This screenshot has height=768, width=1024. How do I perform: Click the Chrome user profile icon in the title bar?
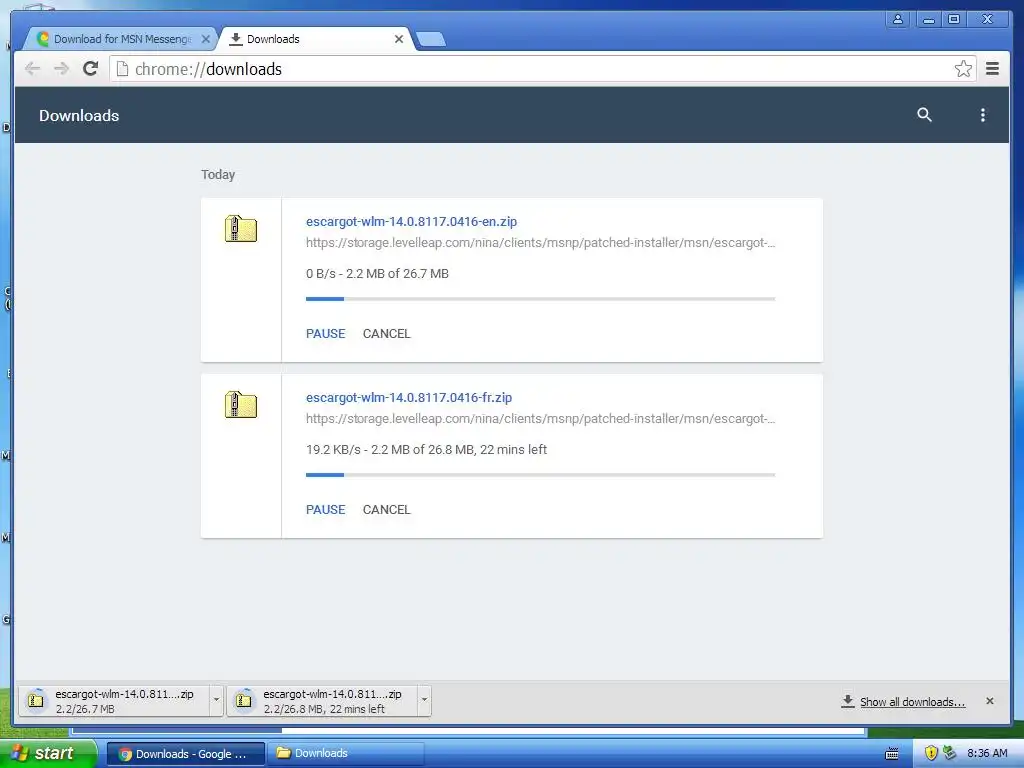pyautogui.click(x=898, y=20)
